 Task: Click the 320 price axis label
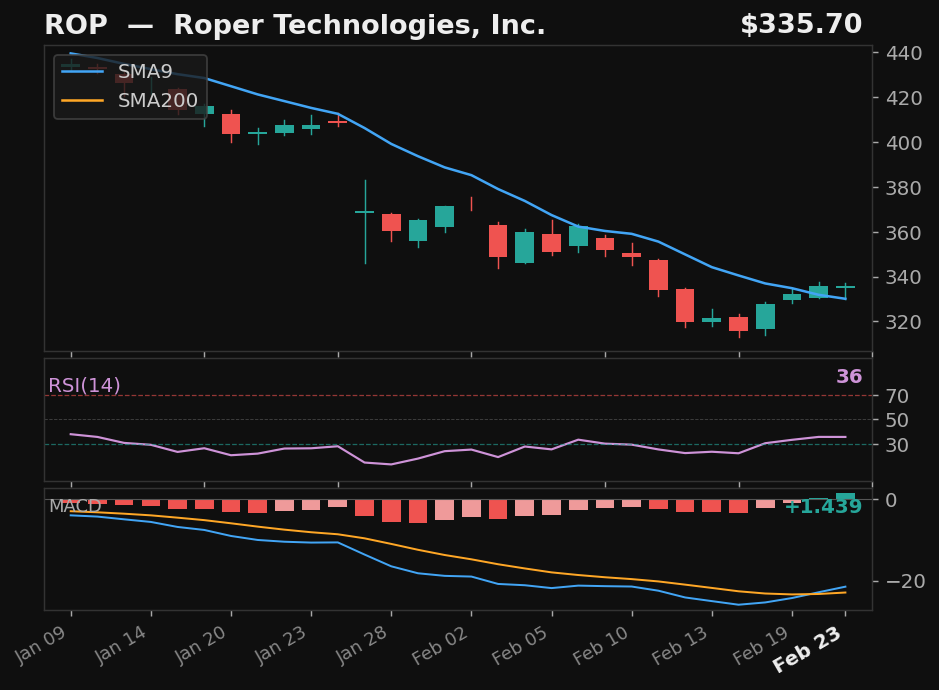(904, 322)
